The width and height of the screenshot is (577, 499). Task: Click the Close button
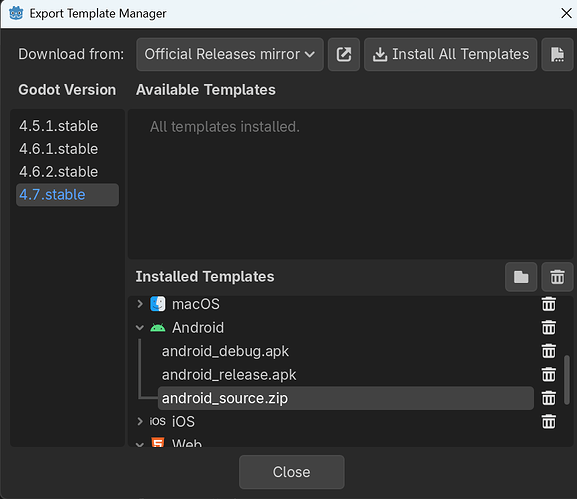pyautogui.click(x=291, y=472)
